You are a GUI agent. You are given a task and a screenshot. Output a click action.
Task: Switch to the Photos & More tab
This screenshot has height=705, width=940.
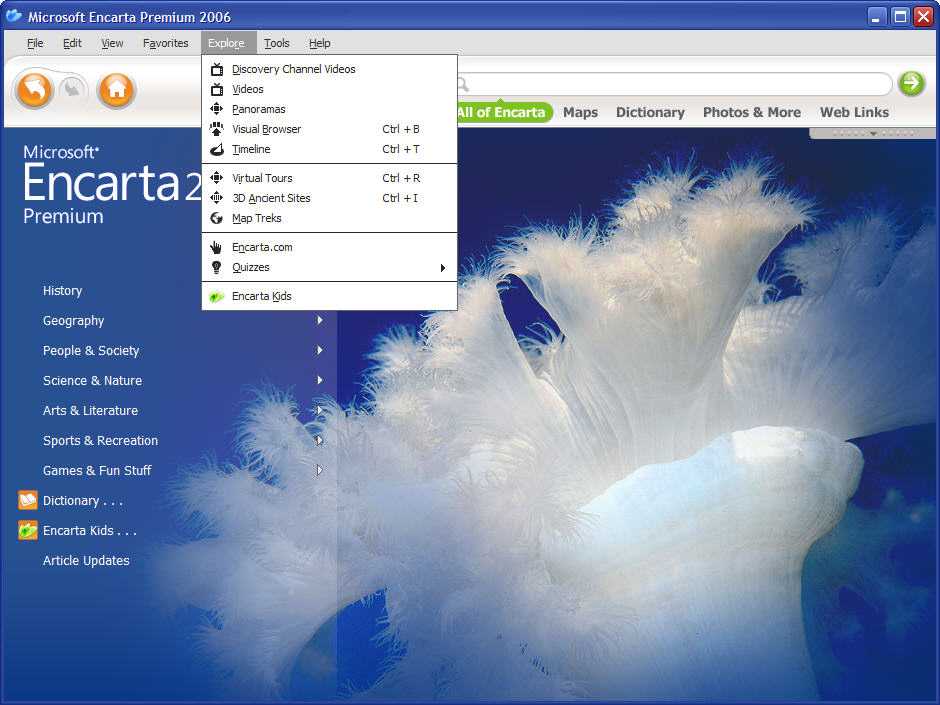tap(752, 112)
